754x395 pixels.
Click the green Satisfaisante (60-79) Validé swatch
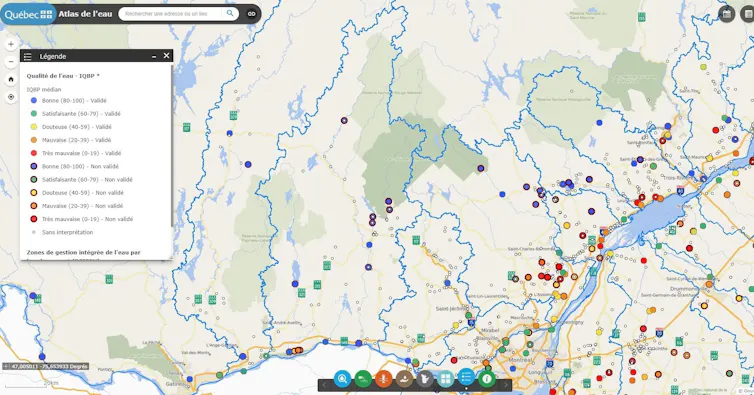pos(34,114)
